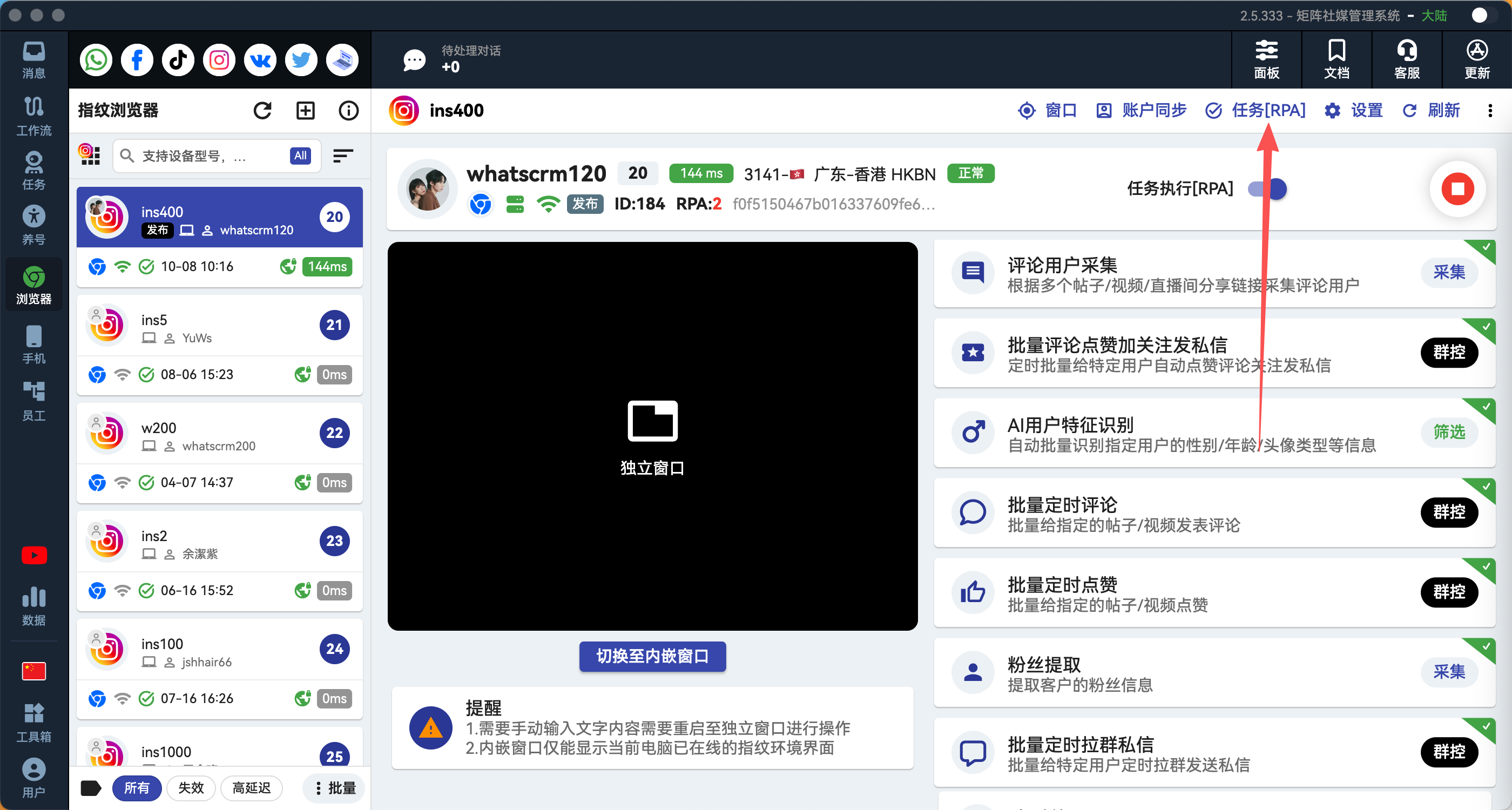Select the 失效 filter tab
The width and height of the screenshot is (1512, 810).
[x=191, y=788]
